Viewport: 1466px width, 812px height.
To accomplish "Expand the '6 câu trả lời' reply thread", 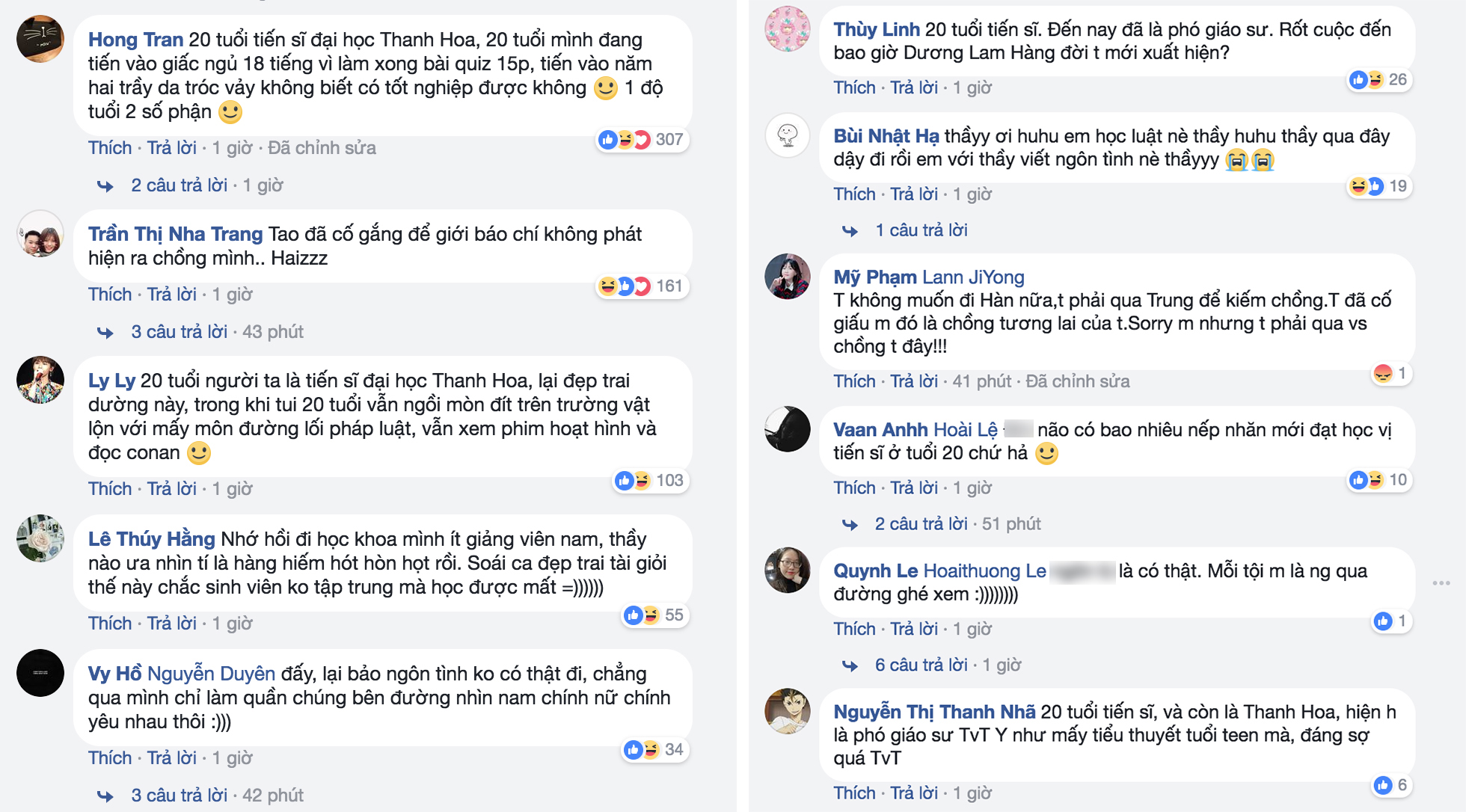I will point(921,665).
